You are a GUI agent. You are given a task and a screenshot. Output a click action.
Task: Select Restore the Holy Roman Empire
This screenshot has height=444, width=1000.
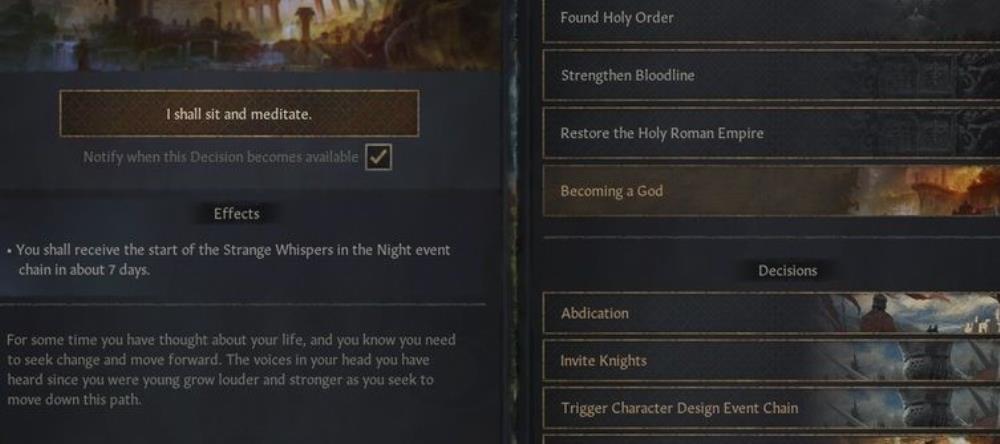[771, 133]
